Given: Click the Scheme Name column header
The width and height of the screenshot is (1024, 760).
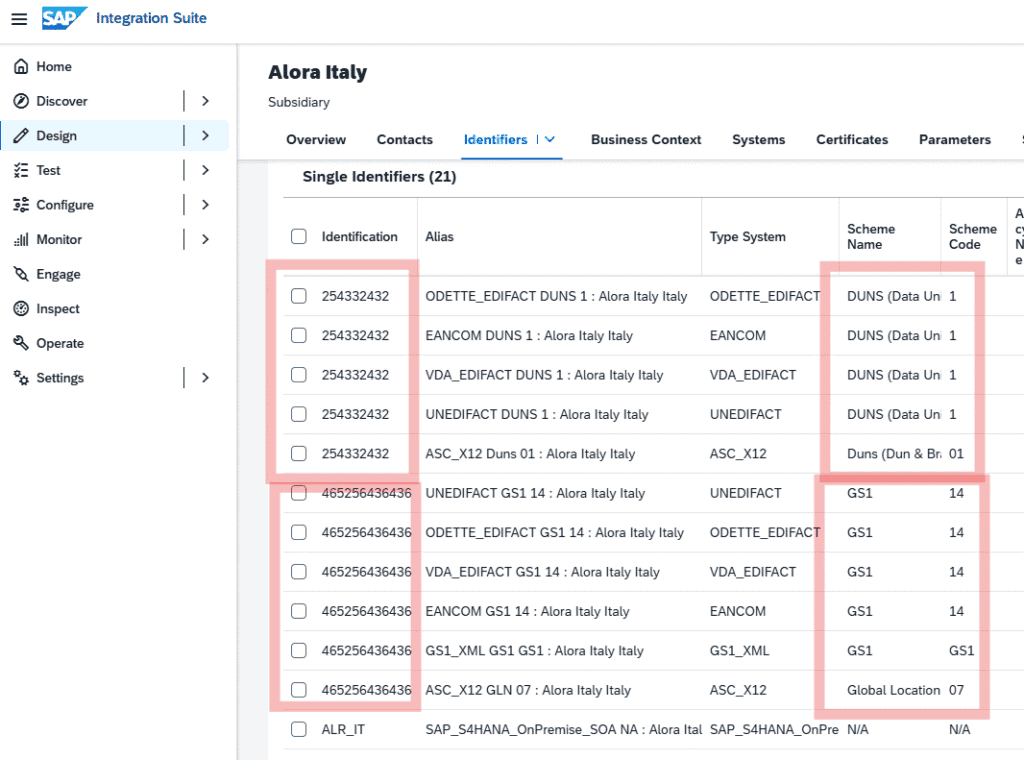Looking at the screenshot, I should tap(871, 236).
